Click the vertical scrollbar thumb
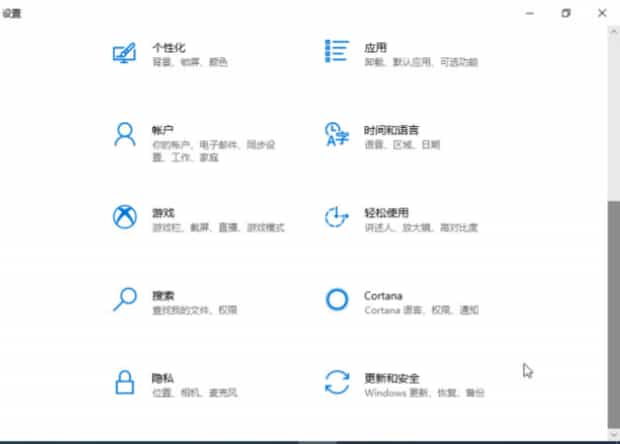 point(613,310)
